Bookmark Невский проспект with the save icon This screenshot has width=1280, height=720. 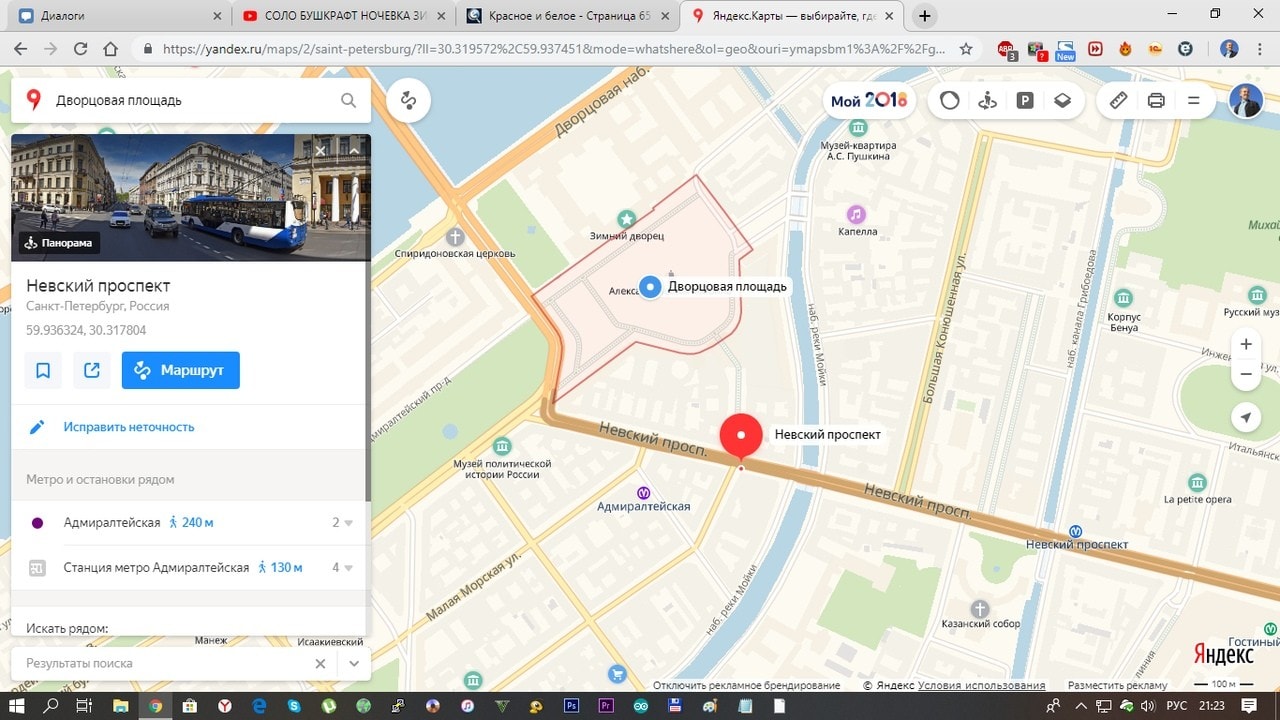tap(43, 370)
